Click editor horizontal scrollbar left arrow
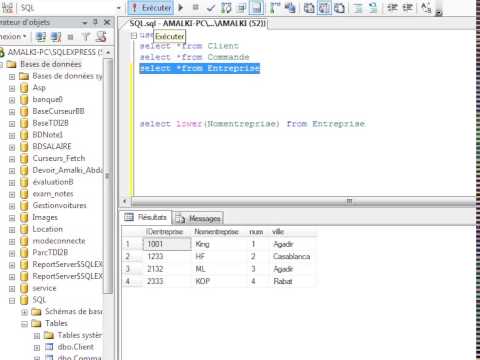The height and width of the screenshot is (360, 480). coord(125,201)
